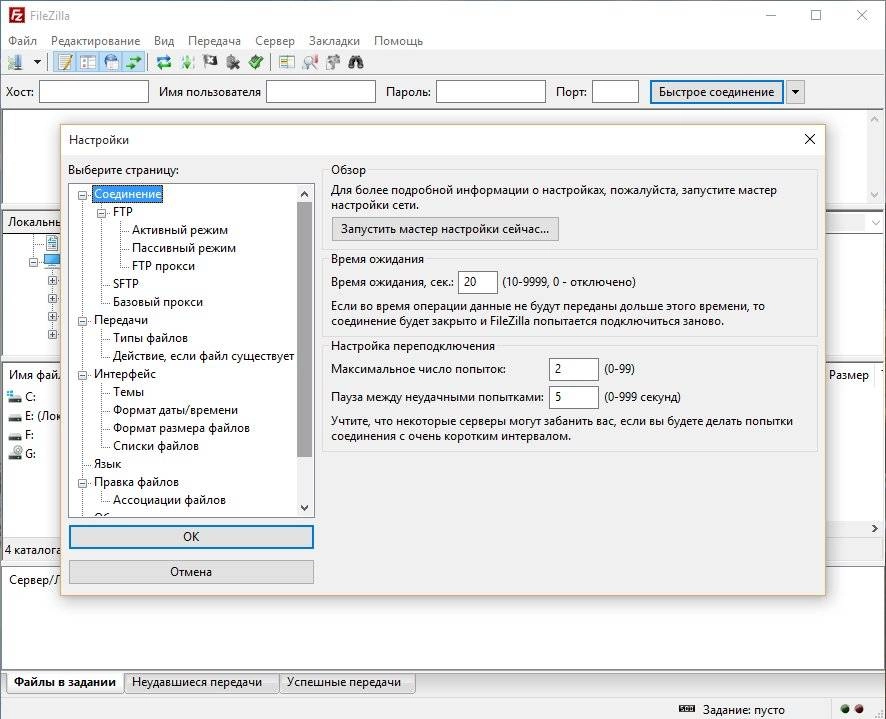Collapse the Правка файлов tree node
The image size is (886, 719).
pos(82,483)
